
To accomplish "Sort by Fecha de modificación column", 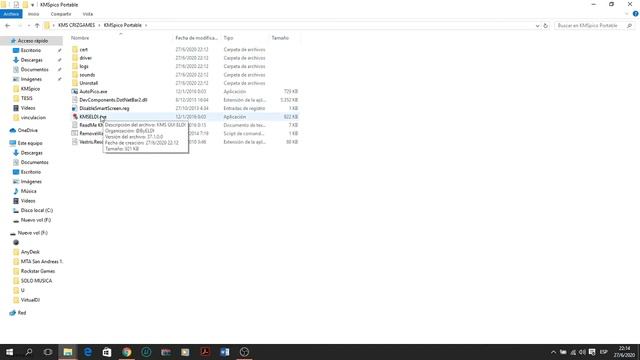I will tap(197, 38).
